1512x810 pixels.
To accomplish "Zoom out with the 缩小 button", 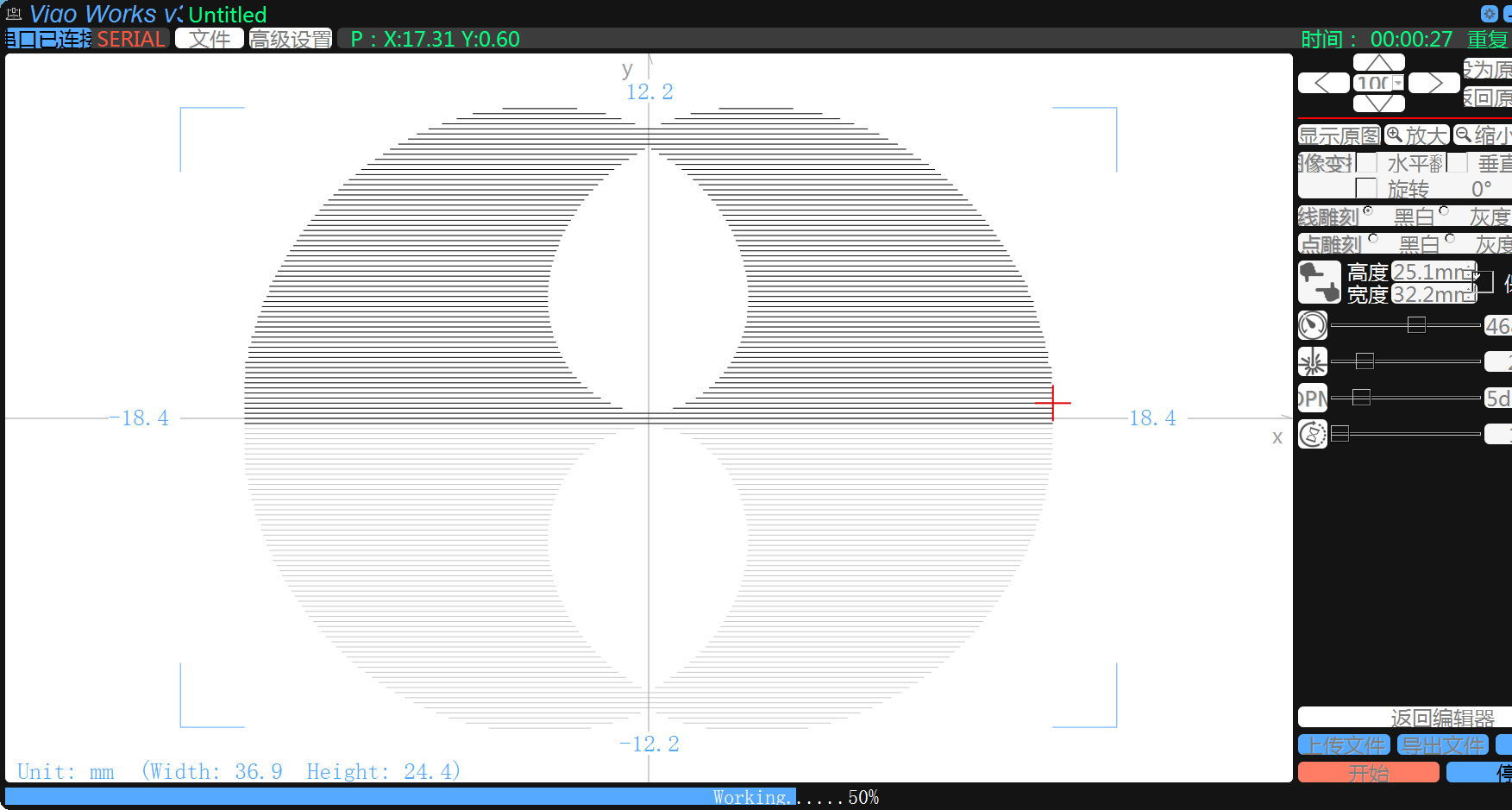I will (x=1483, y=135).
